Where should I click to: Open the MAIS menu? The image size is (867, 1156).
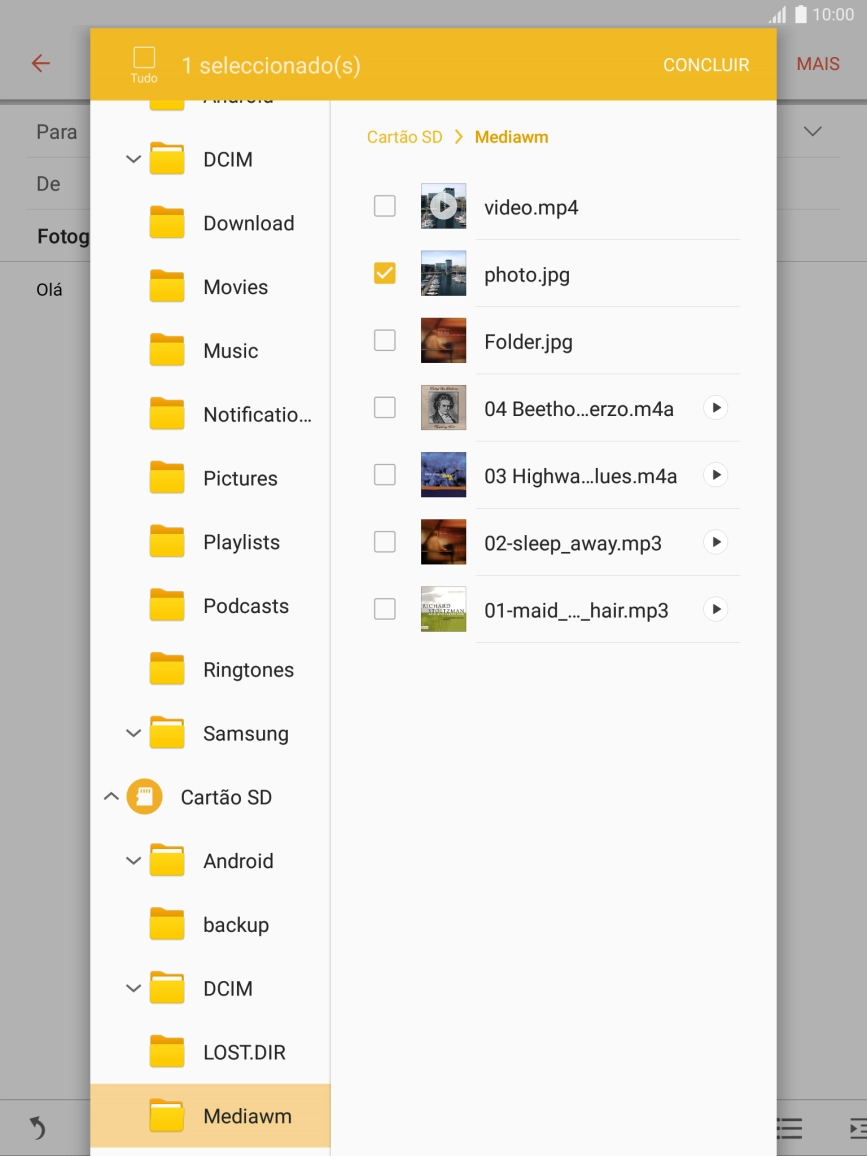[x=817, y=64]
